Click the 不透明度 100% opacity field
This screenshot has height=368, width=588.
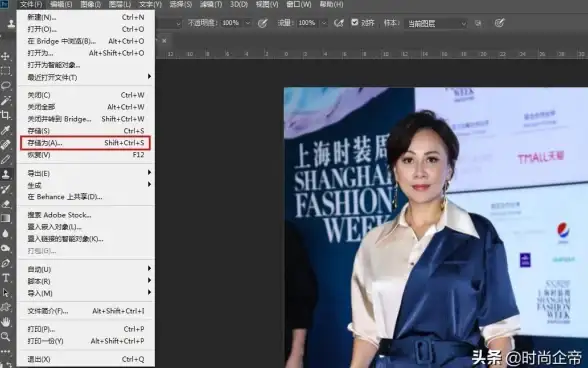coord(231,23)
